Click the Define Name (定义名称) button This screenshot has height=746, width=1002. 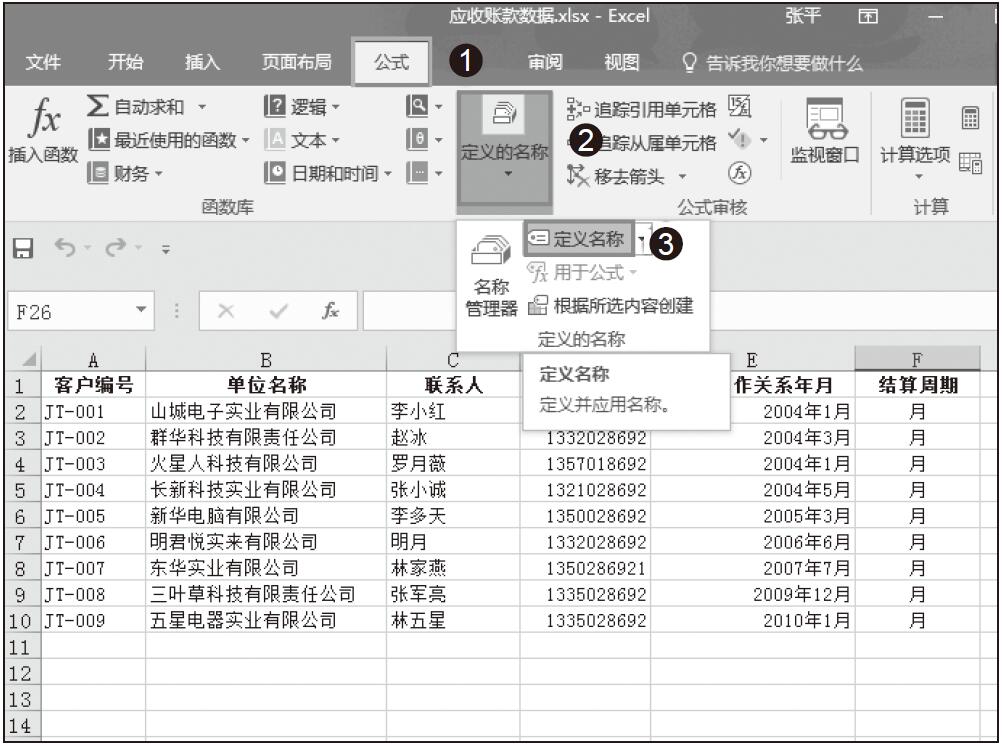tap(578, 239)
